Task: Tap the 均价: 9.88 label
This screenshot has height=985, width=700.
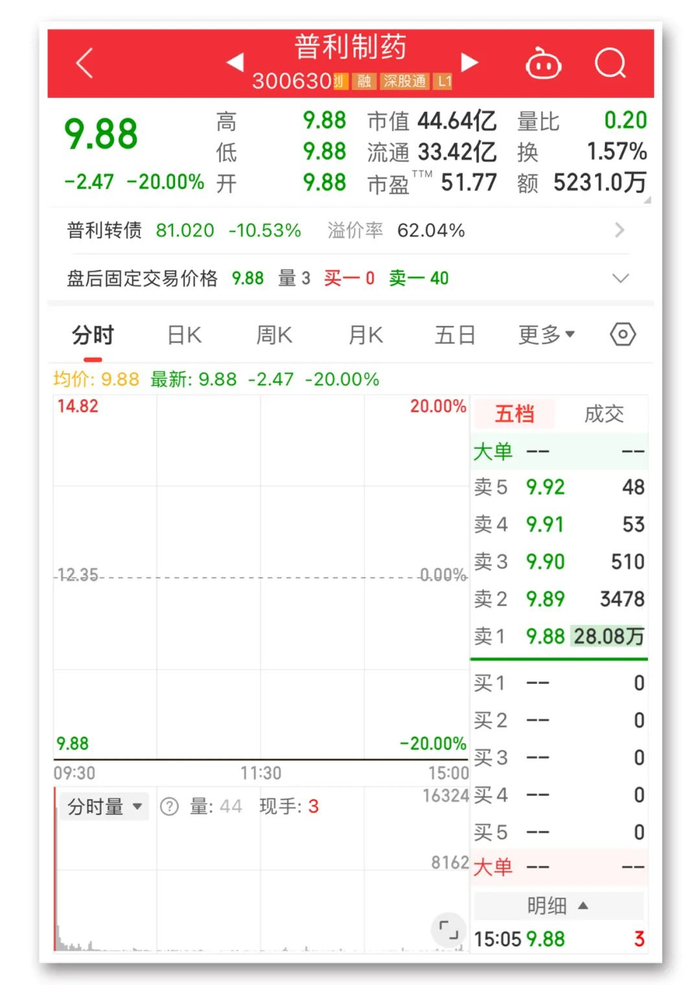Action: click(x=96, y=379)
